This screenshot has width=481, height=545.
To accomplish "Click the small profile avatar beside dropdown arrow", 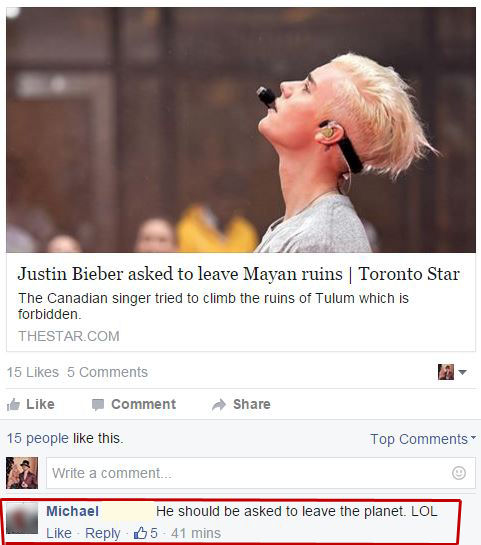I will tap(446, 372).
